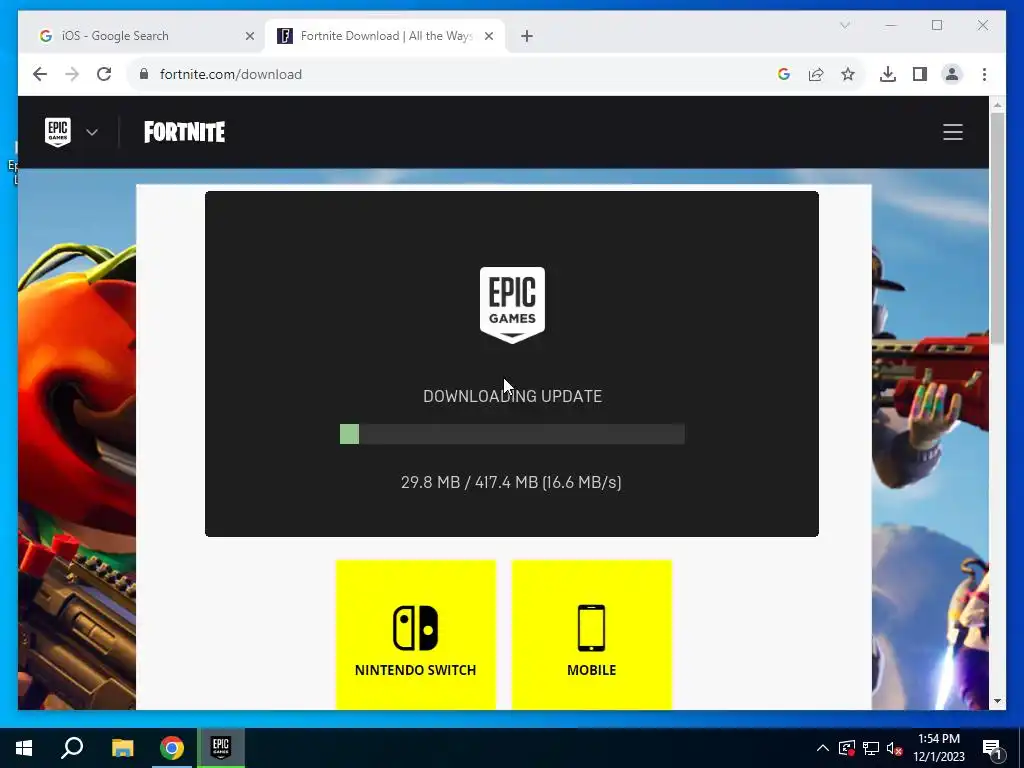Show hidden system tray icons
The height and width of the screenshot is (768, 1024).
823,748
